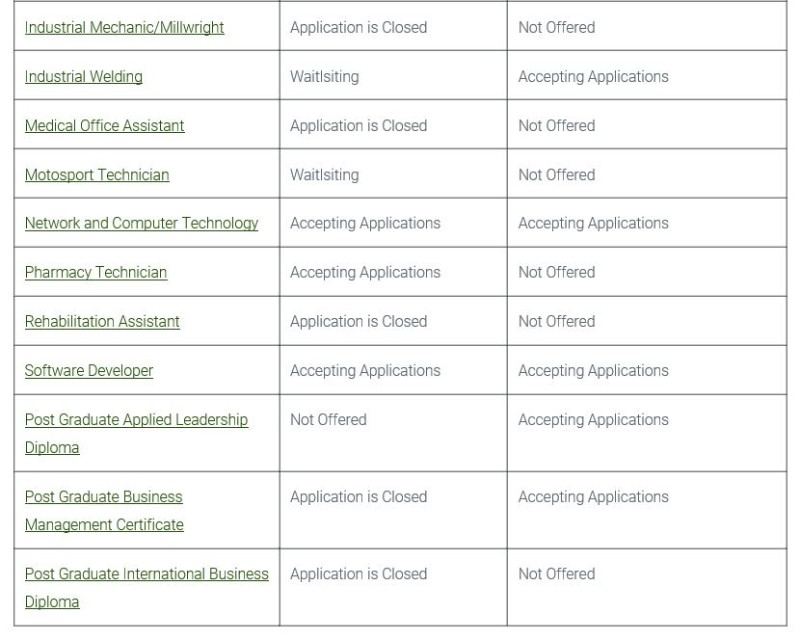
Task: Open the Pharmacy Technician program link
Action: point(96,272)
